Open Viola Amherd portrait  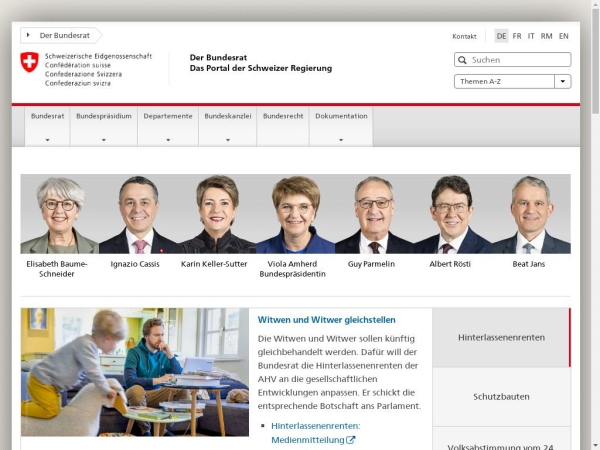pos(295,214)
